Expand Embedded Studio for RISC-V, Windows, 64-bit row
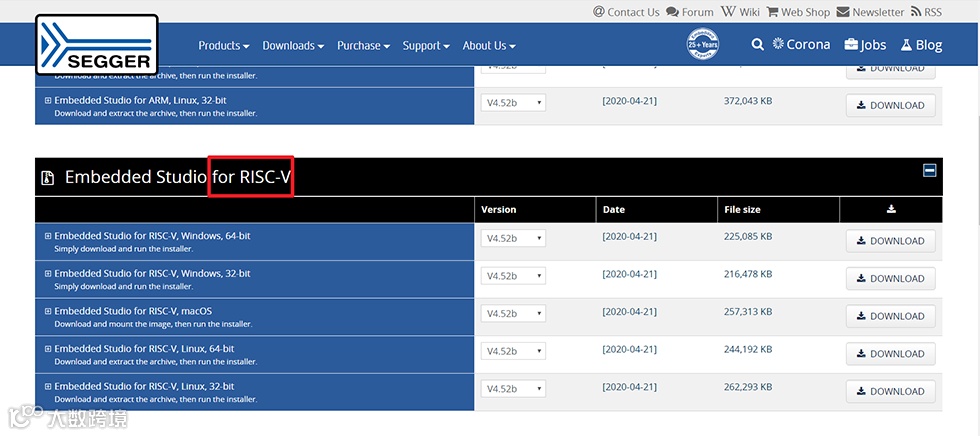This screenshot has height=436, width=980. pos(48,236)
